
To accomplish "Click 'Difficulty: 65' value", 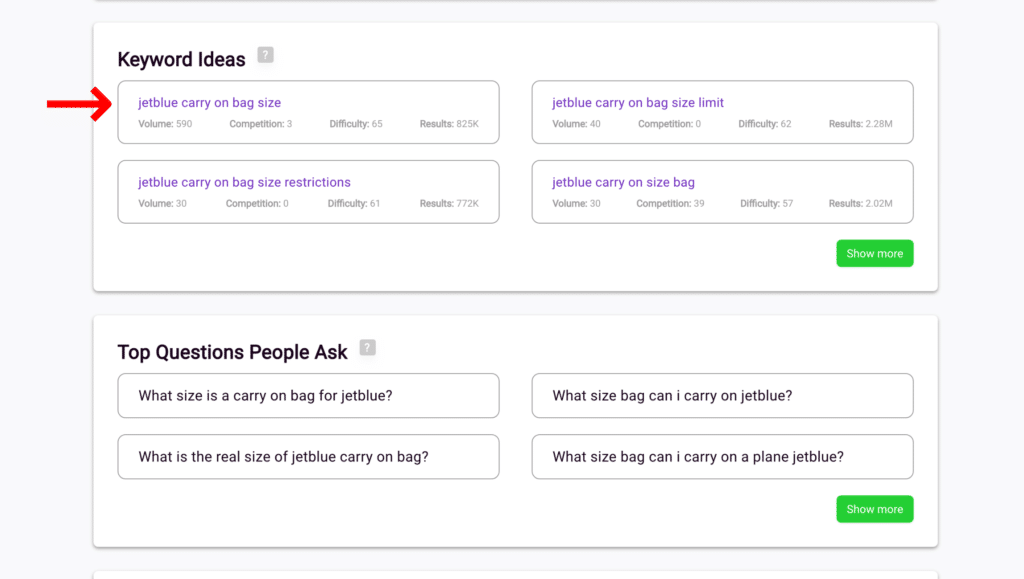I will (x=356, y=124).
